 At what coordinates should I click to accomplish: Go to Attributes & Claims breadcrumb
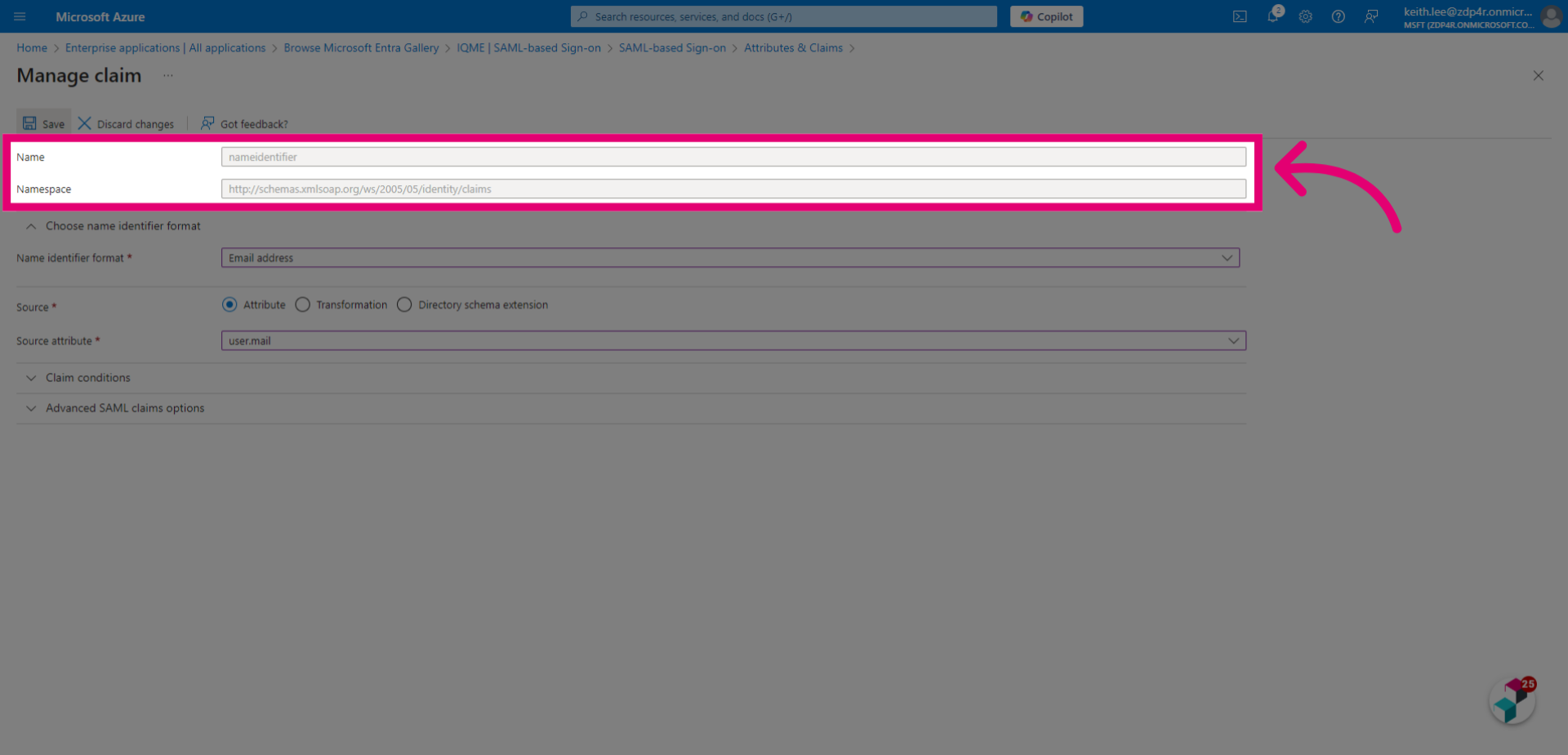click(793, 48)
